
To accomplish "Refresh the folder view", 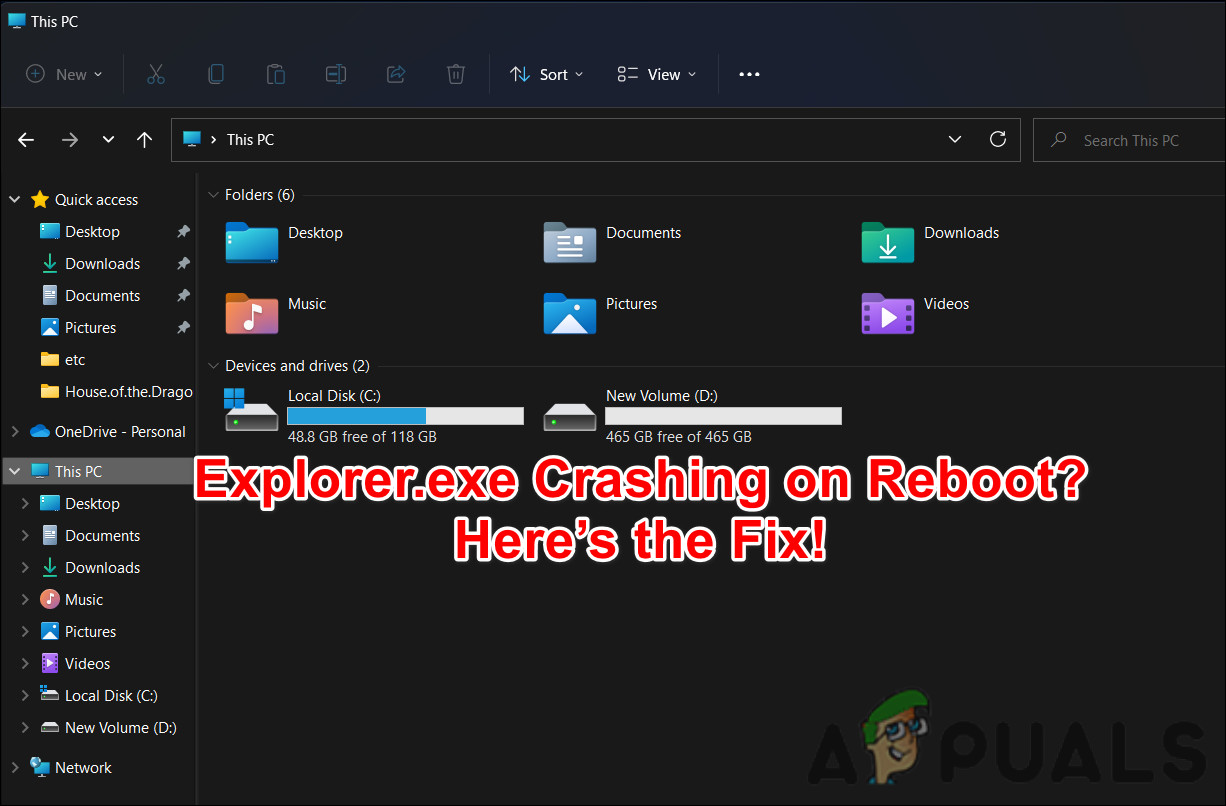I will pos(997,139).
